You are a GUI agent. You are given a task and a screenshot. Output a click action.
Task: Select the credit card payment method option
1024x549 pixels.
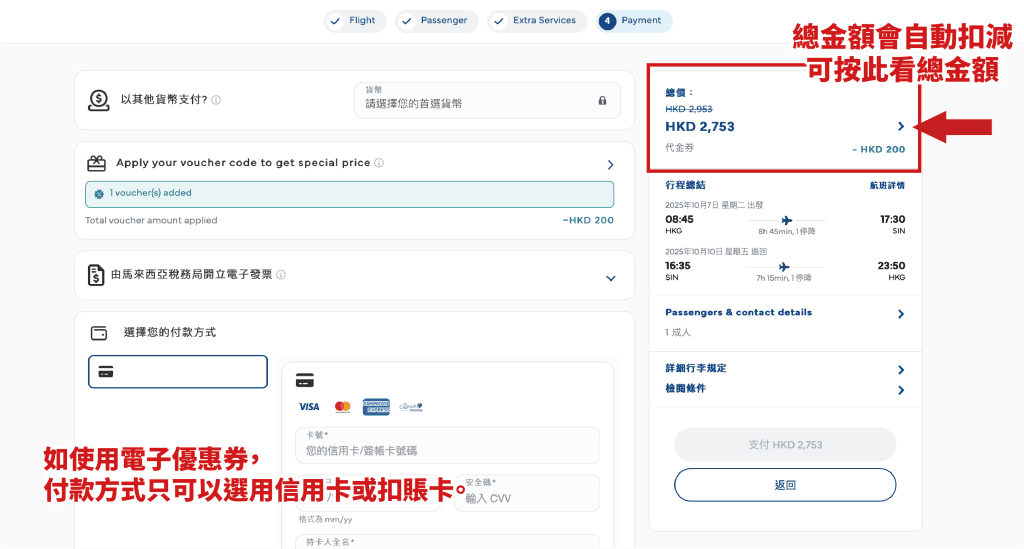[x=177, y=372]
